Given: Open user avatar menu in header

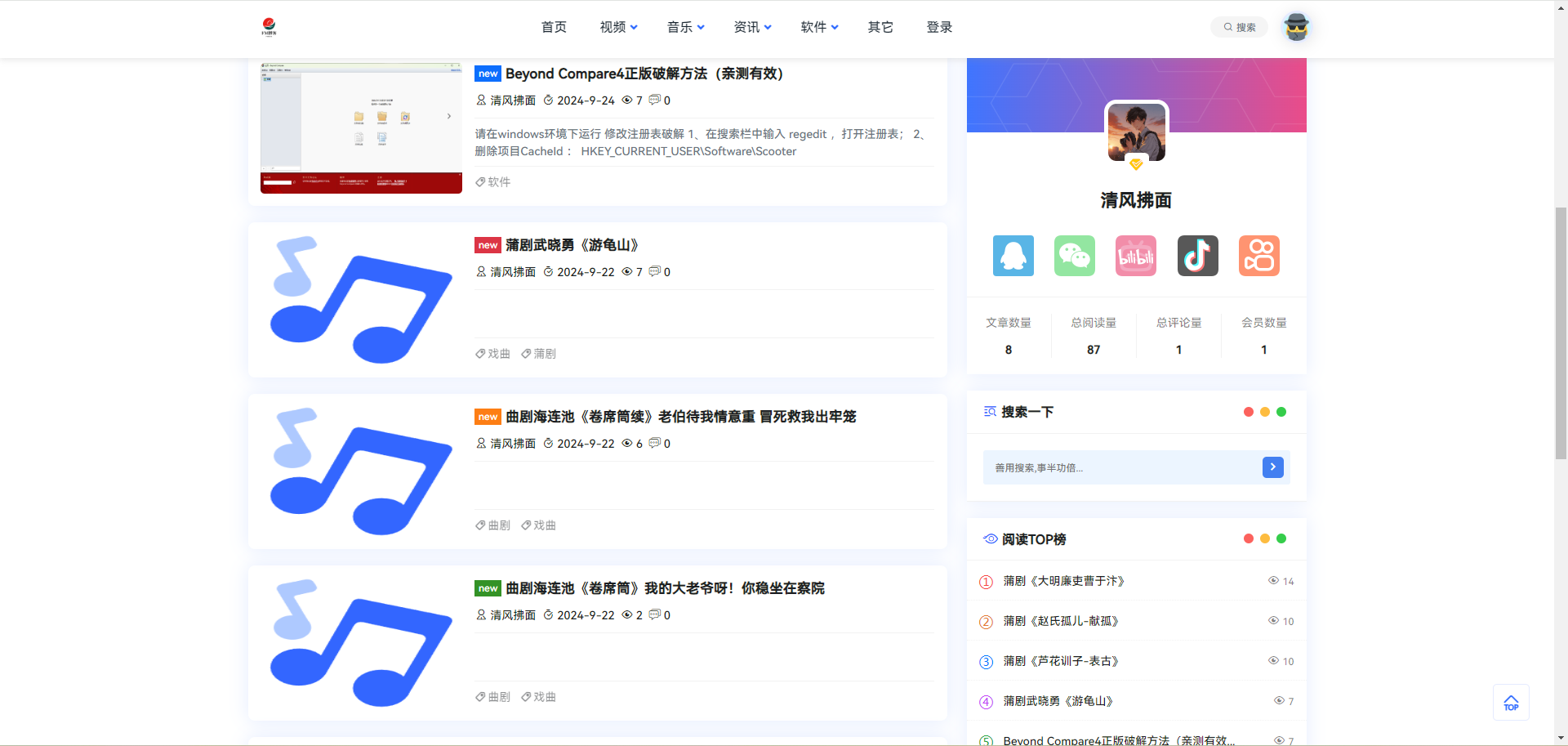Looking at the screenshot, I should click(1296, 27).
